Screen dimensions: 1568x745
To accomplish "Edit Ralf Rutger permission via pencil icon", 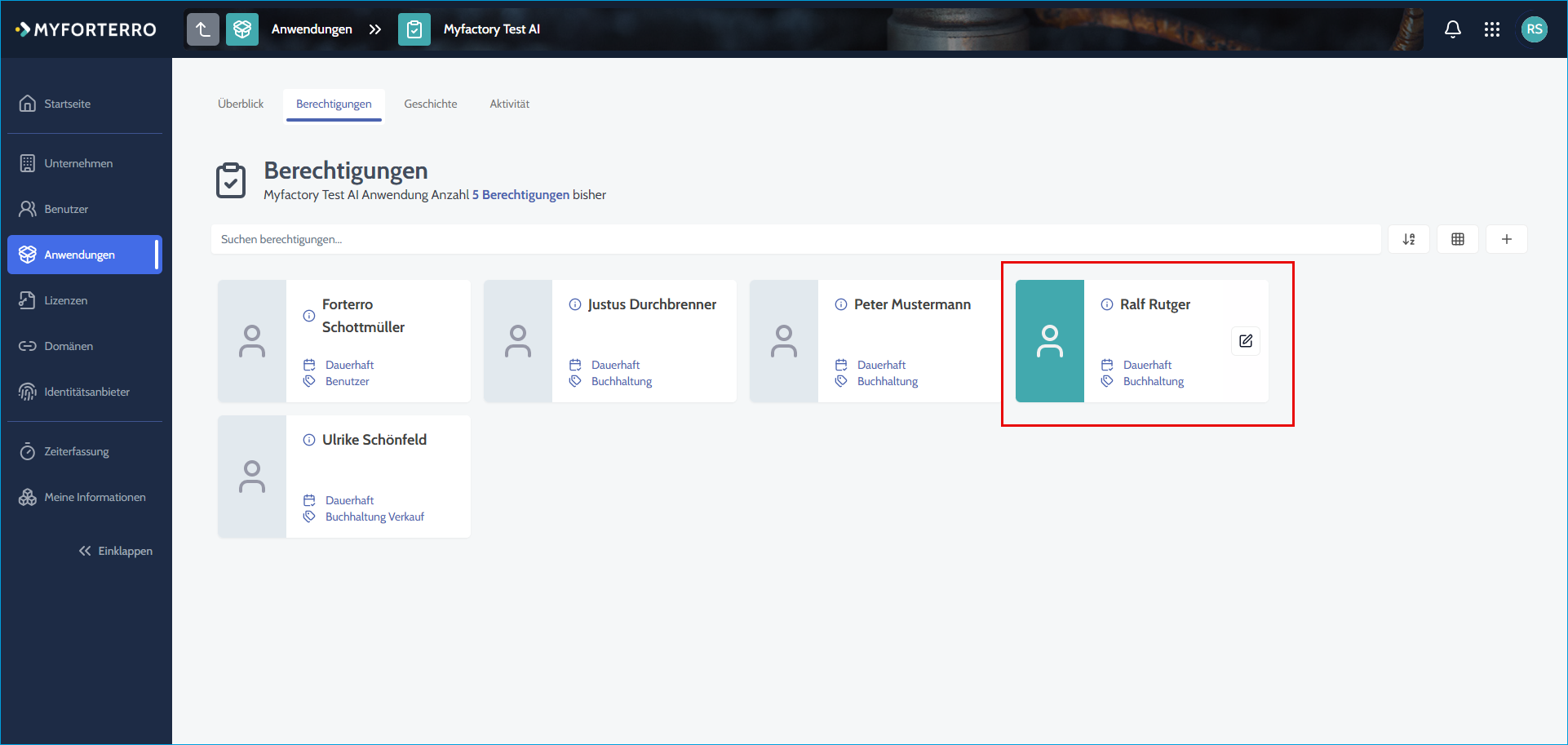I will pyautogui.click(x=1246, y=341).
